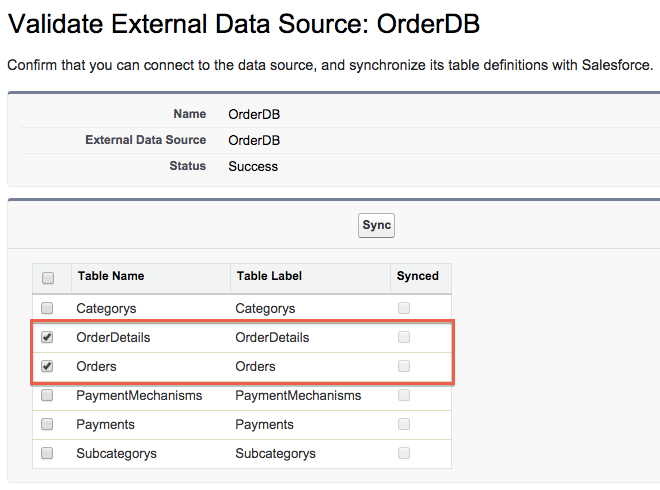The image size is (660, 490).
Task: Click the Success status value
Action: coord(253,166)
